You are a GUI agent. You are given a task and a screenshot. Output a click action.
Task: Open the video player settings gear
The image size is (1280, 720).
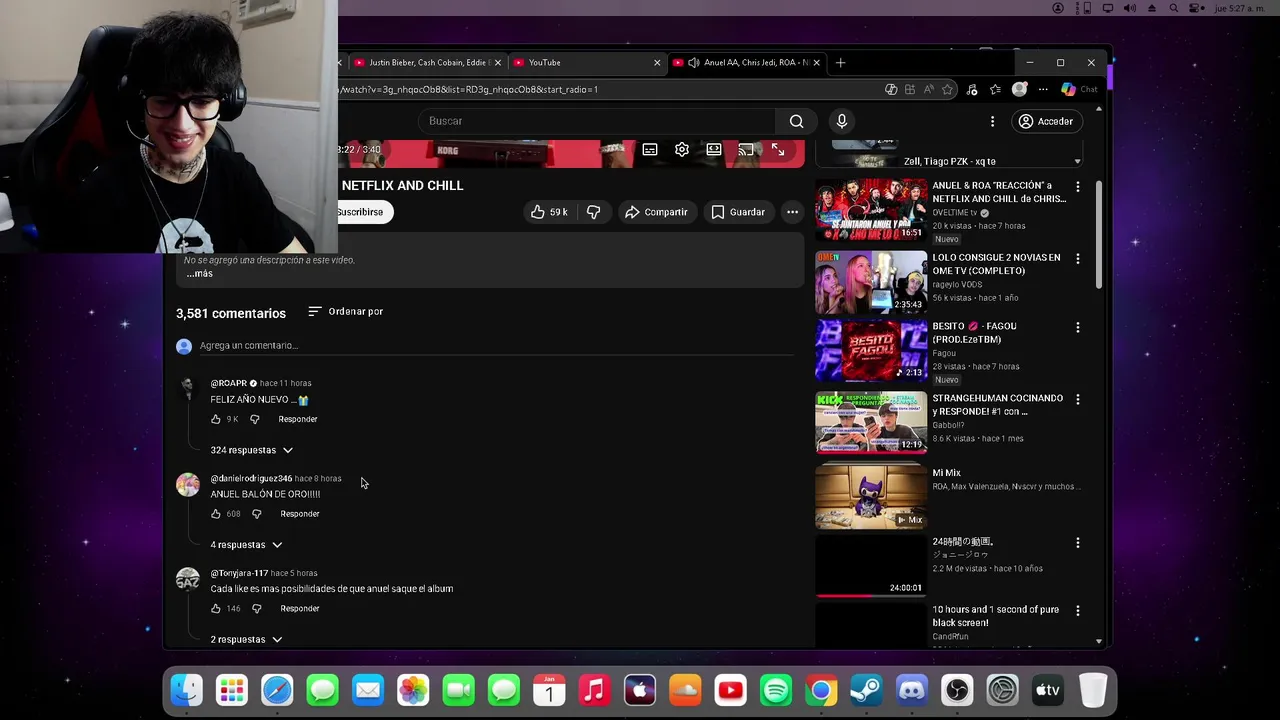(x=682, y=149)
